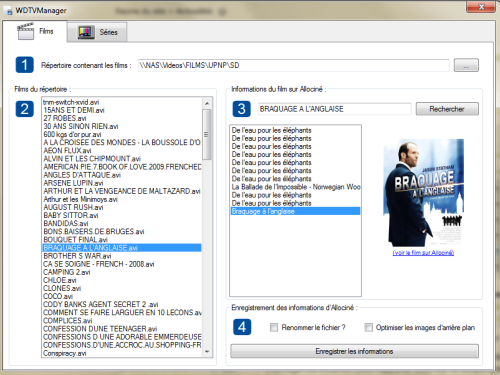Select 'AMERICAN.PIE.7.BOOK.OF.LOVE' file
This screenshot has height=375, width=500.
click(x=122, y=167)
